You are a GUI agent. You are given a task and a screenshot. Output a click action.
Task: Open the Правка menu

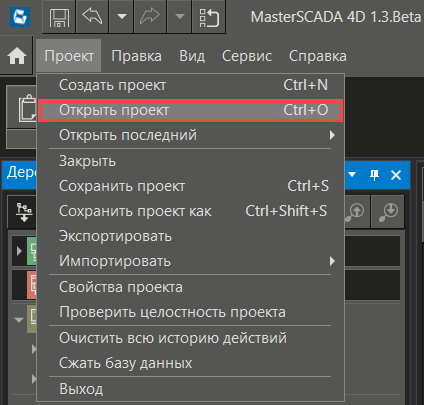[x=137, y=56]
